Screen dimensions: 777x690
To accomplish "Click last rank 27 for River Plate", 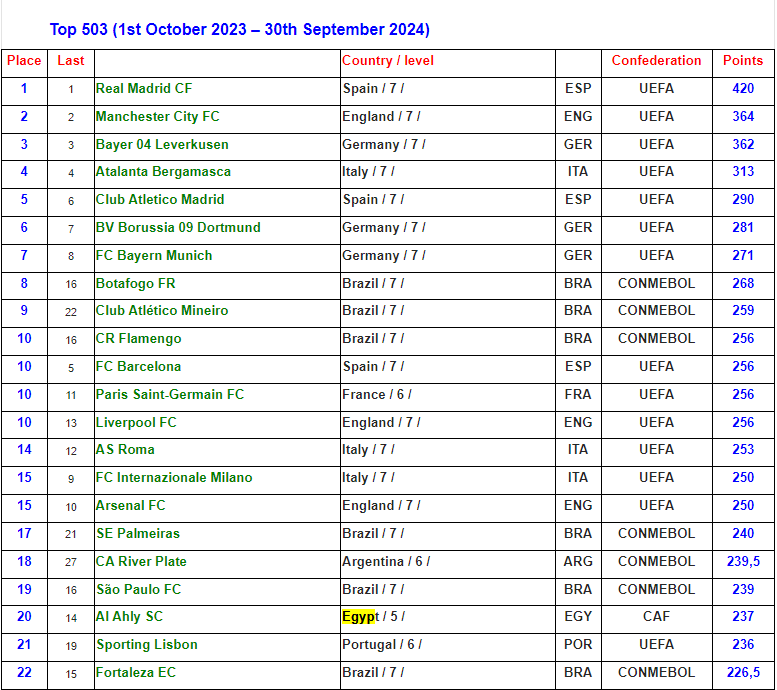I will (71, 562).
